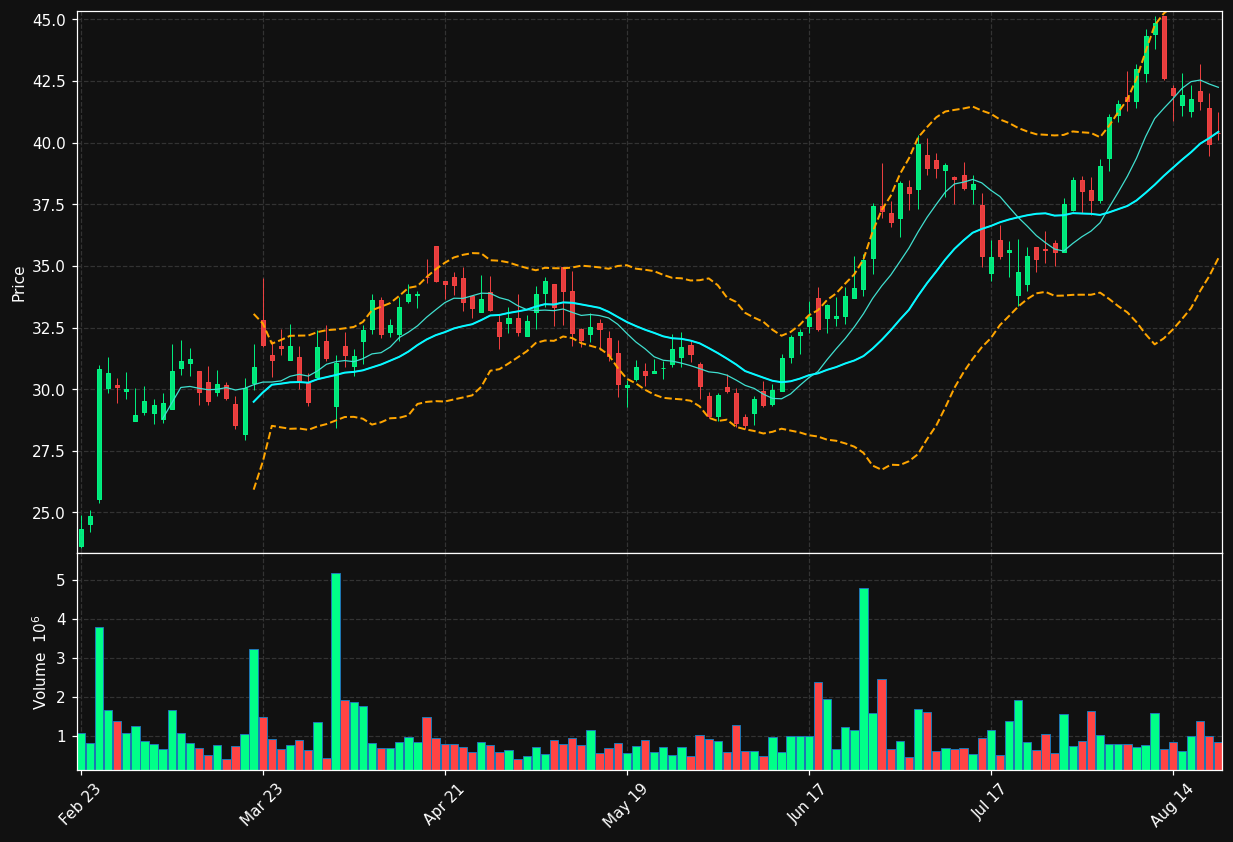
Task: Click the Price y-axis label
Action: 19,283
